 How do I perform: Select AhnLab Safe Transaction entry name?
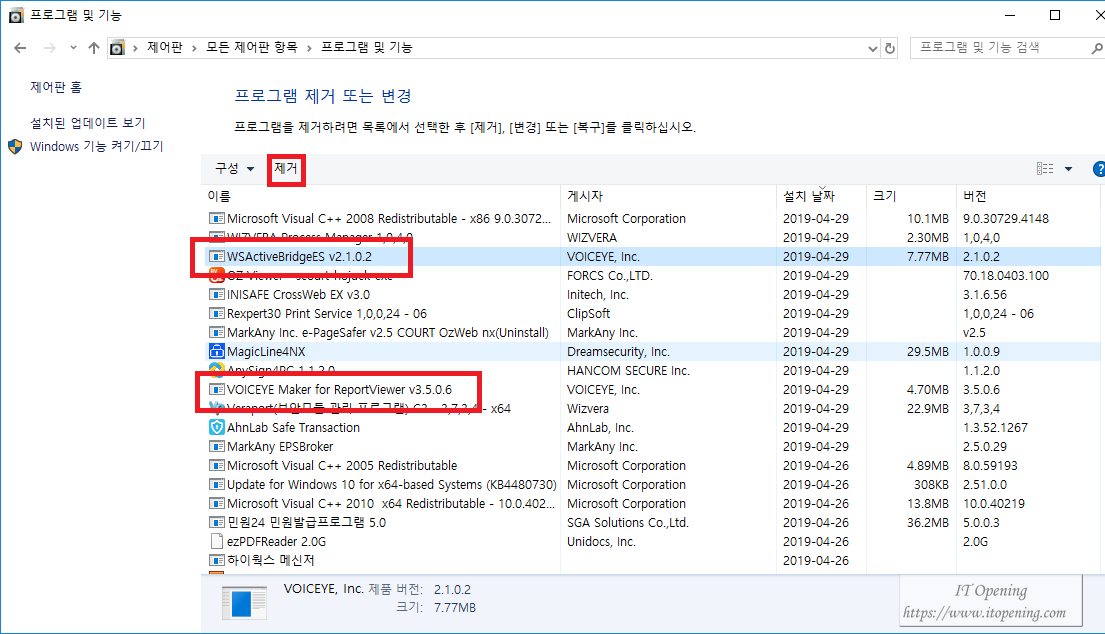coord(293,428)
